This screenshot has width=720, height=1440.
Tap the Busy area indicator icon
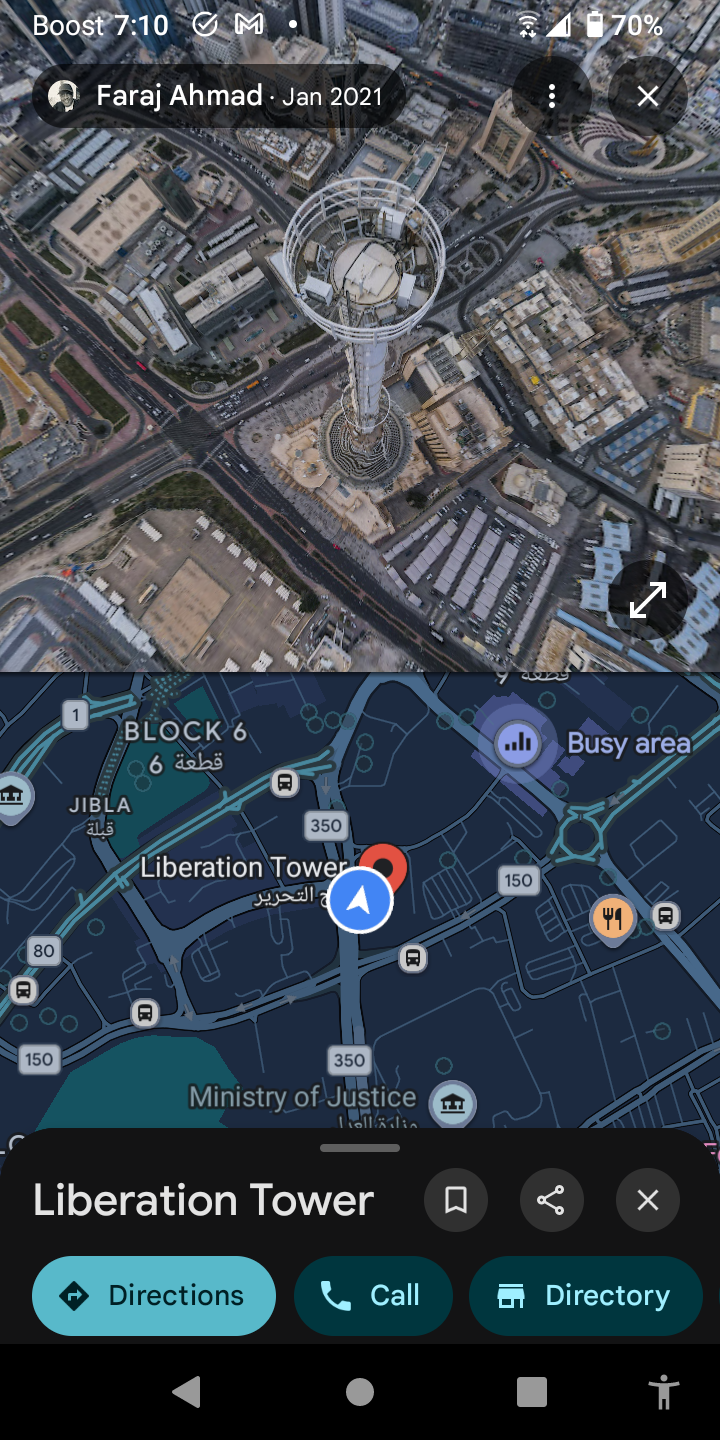click(518, 742)
